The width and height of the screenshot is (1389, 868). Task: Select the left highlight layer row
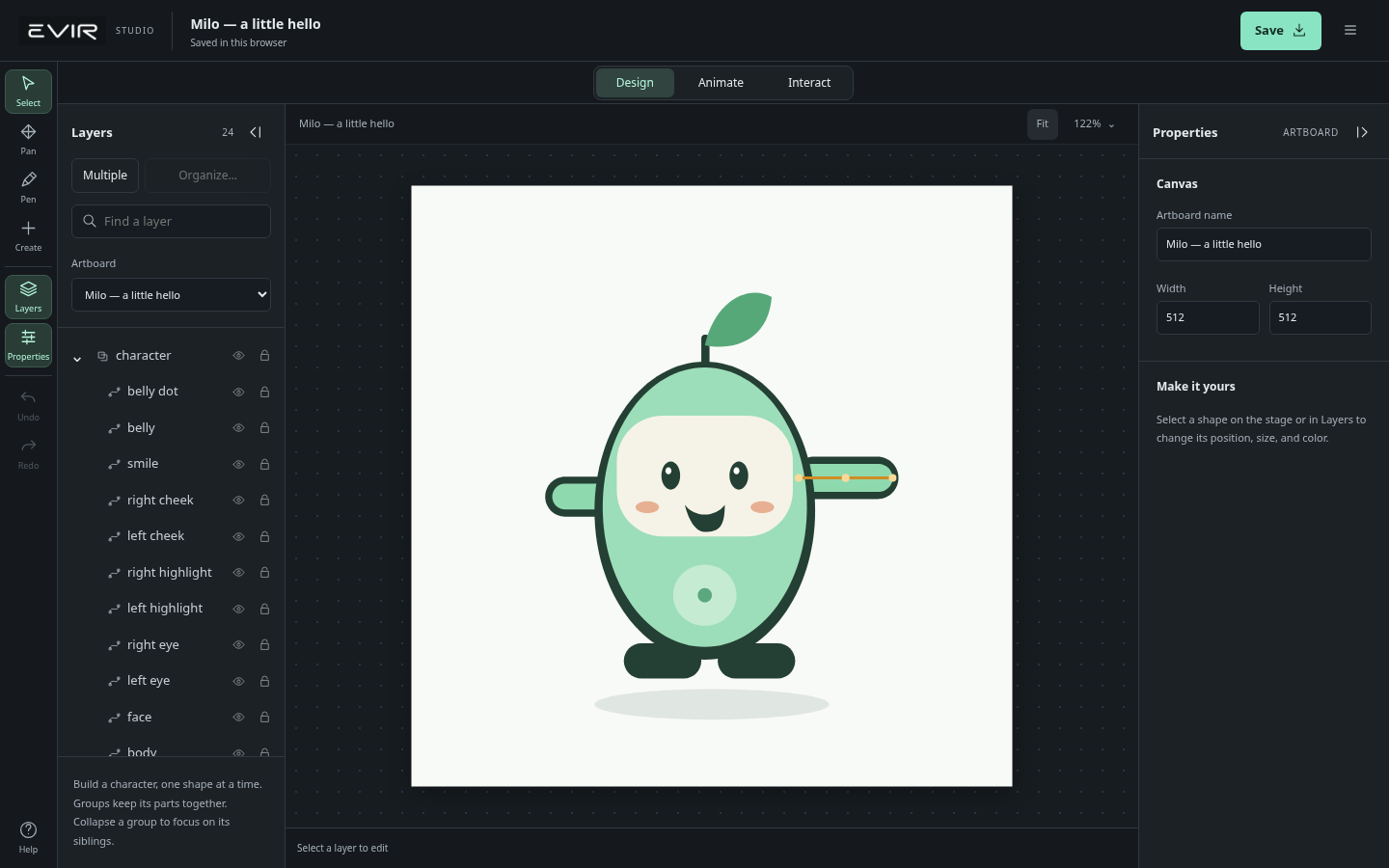coord(171,609)
